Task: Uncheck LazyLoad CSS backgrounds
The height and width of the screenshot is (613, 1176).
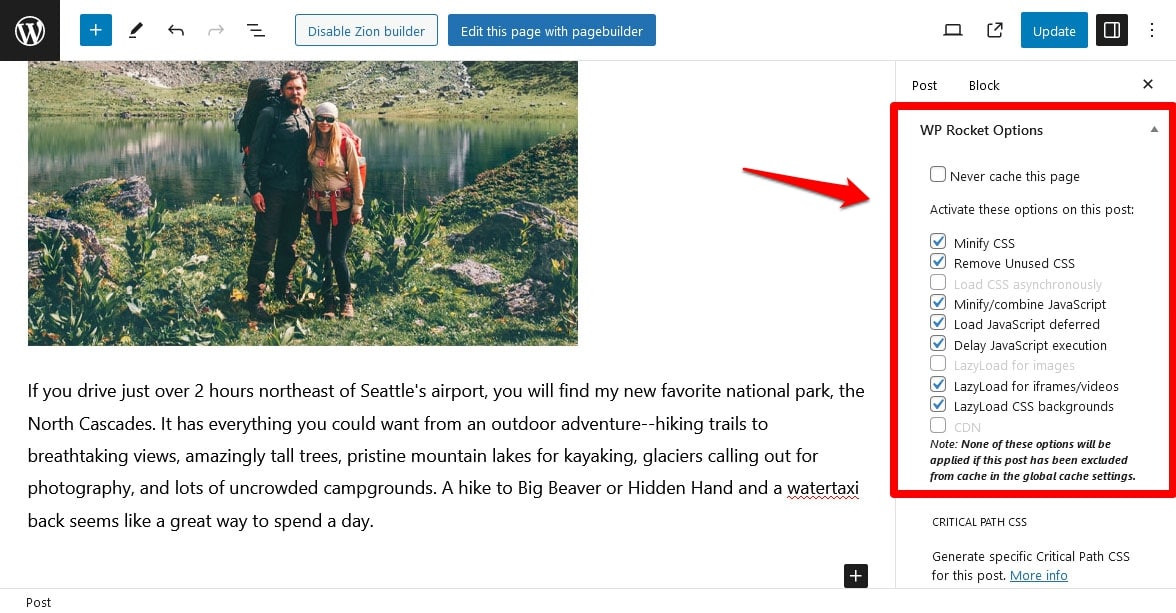Action: click(x=938, y=405)
